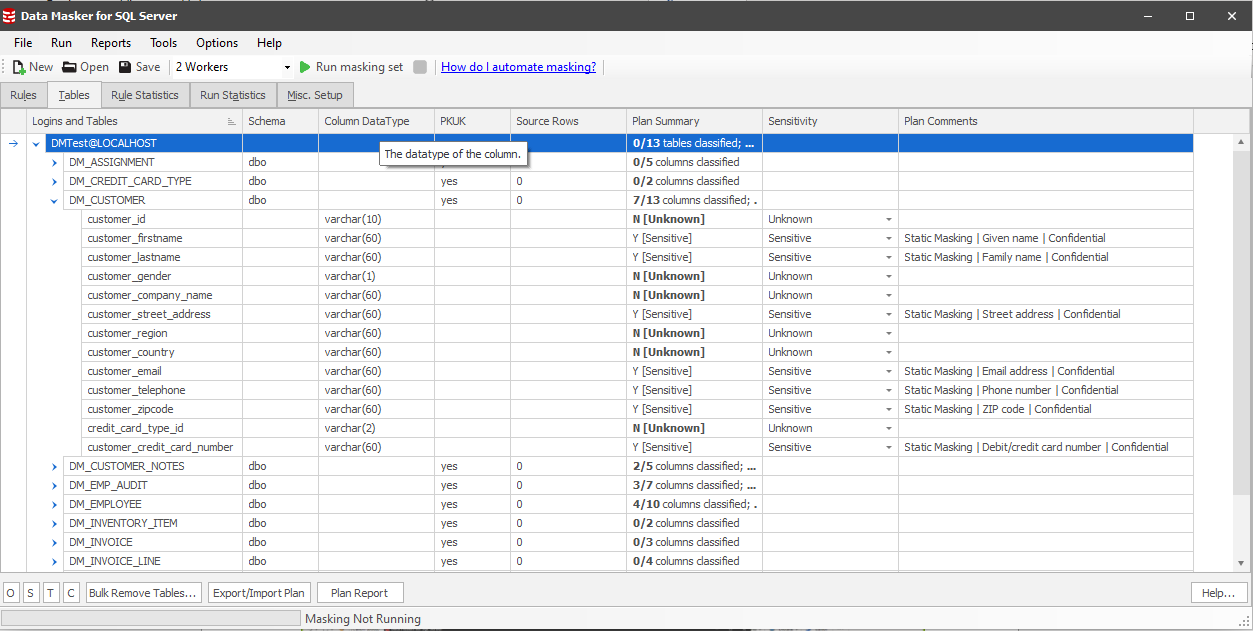Click the Save disk icon
This screenshot has width=1253, height=631.
pos(125,67)
